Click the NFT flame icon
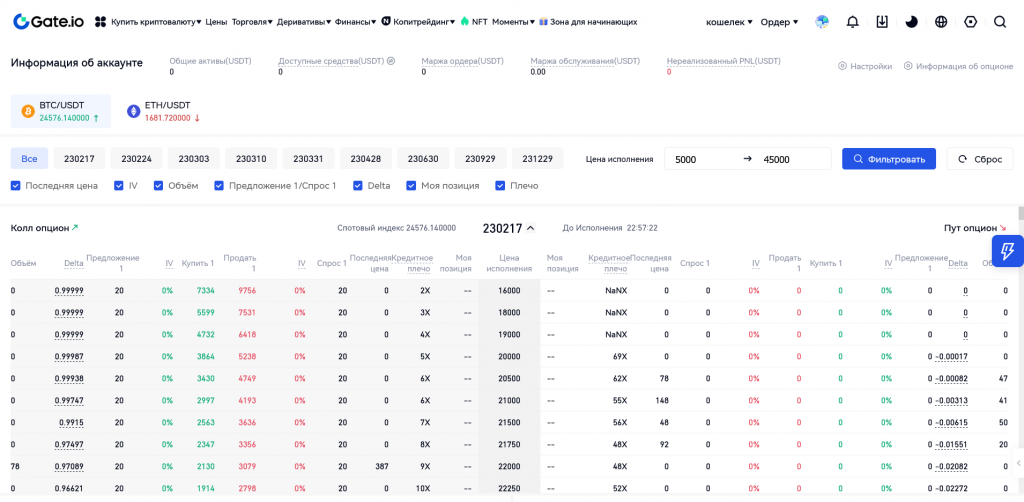The height and width of the screenshot is (502, 1024). [x=464, y=22]
